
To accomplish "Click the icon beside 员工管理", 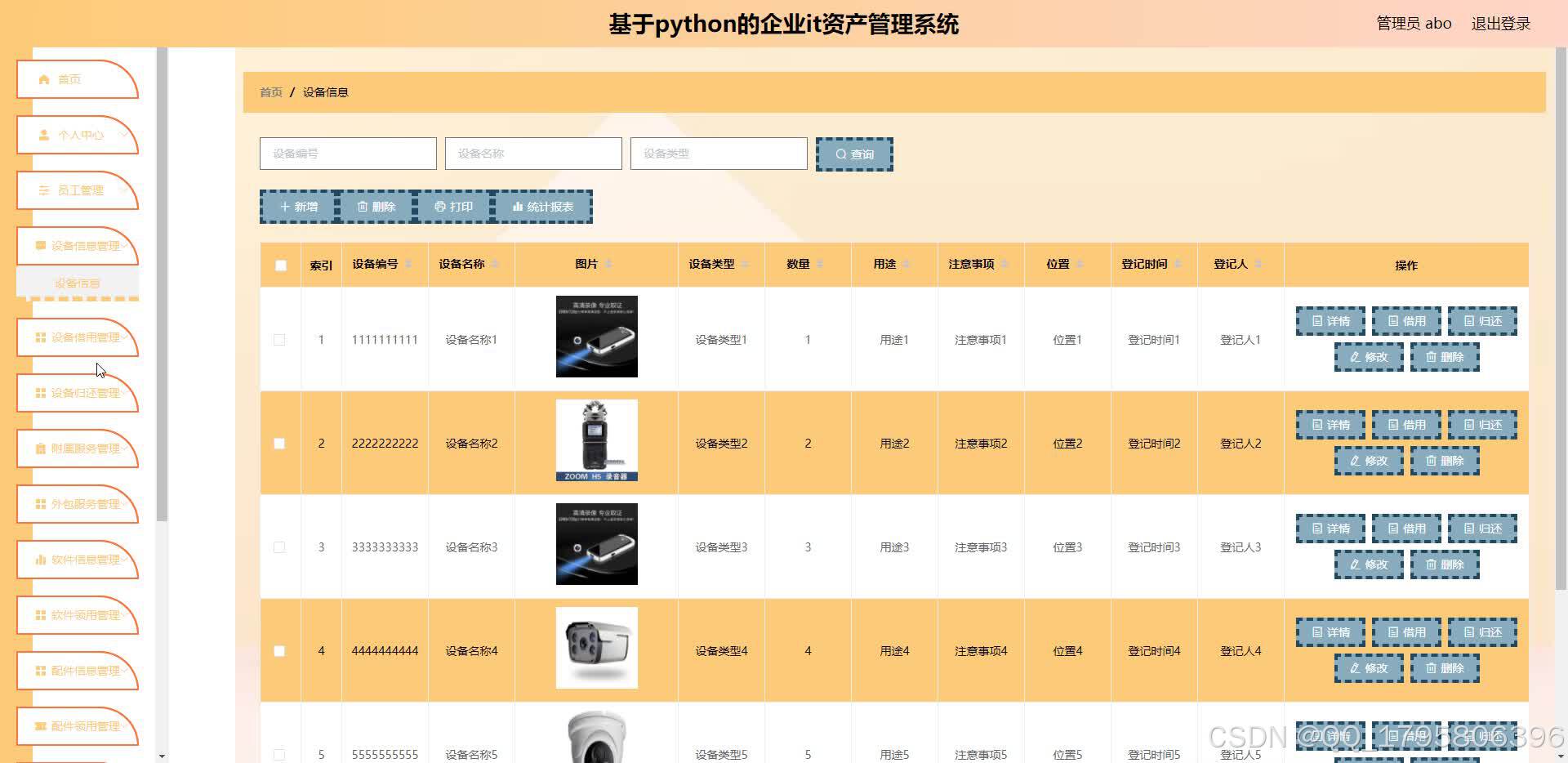I will pos(44,190).
